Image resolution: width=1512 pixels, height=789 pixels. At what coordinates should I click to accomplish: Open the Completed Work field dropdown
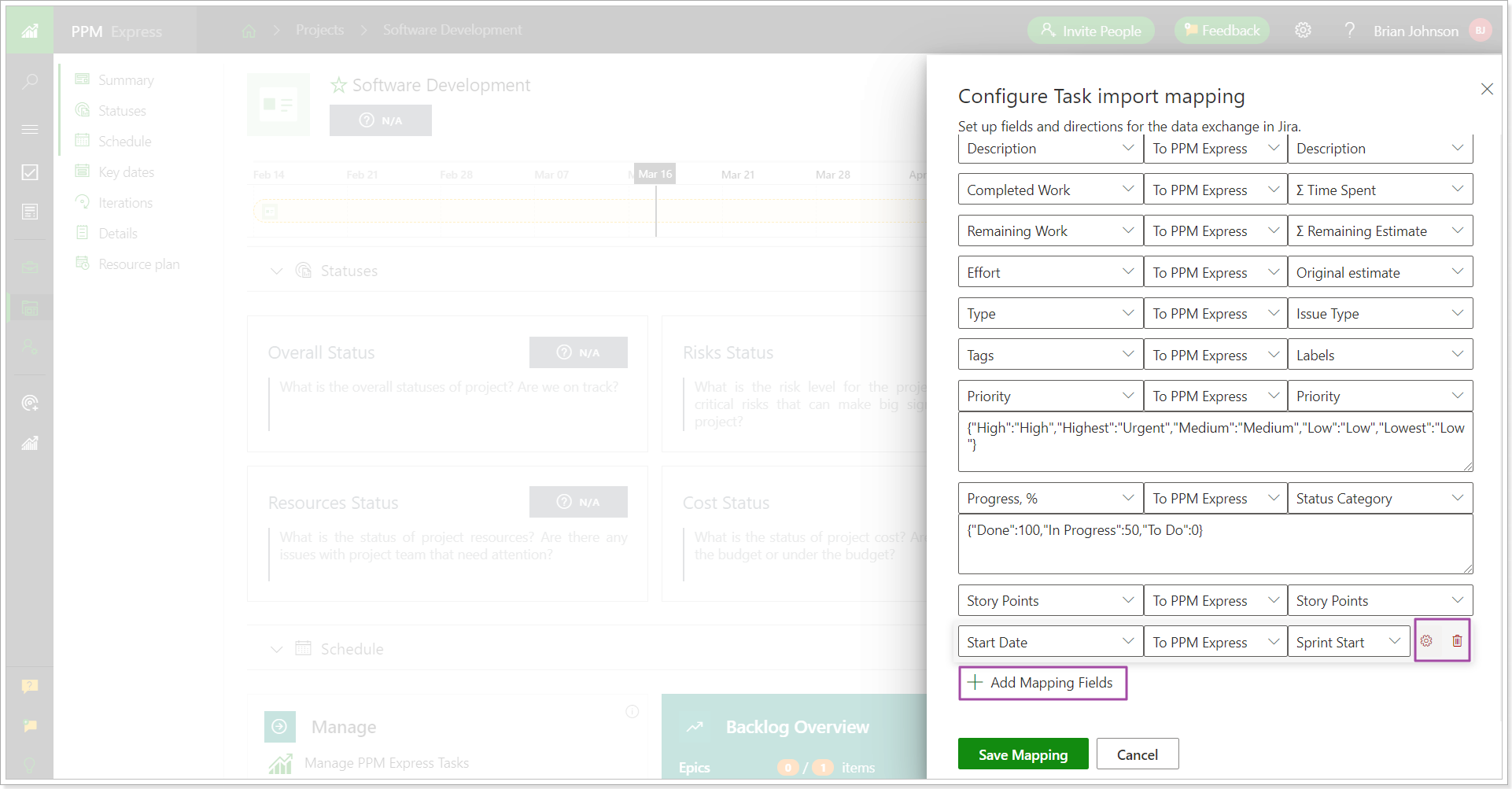tap(1050, 189)
